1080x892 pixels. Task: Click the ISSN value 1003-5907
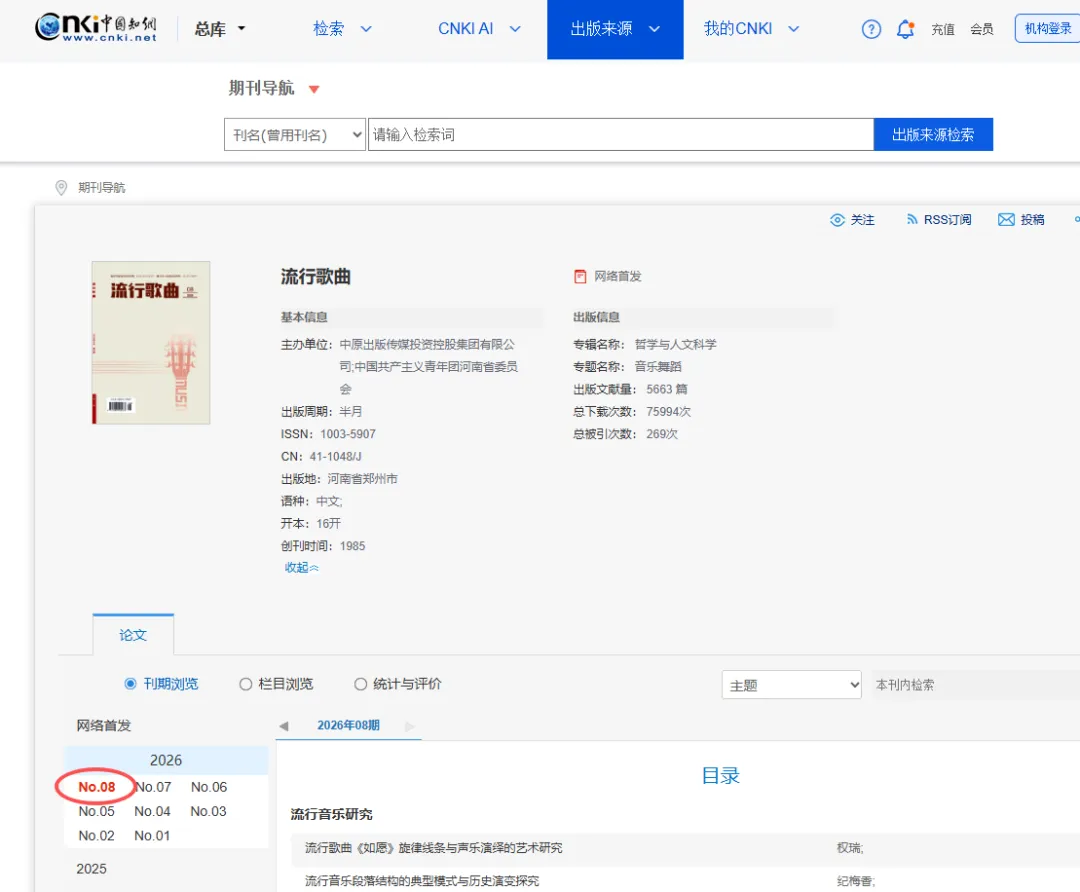pyautogui.click(x=348, y=434)
